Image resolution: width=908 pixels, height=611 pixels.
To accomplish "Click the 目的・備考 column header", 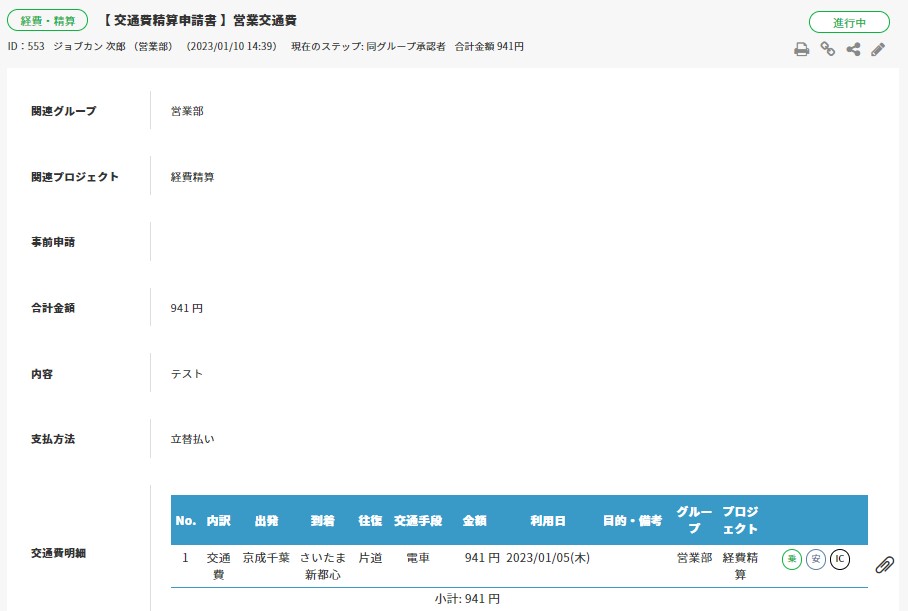I will 632,521.
